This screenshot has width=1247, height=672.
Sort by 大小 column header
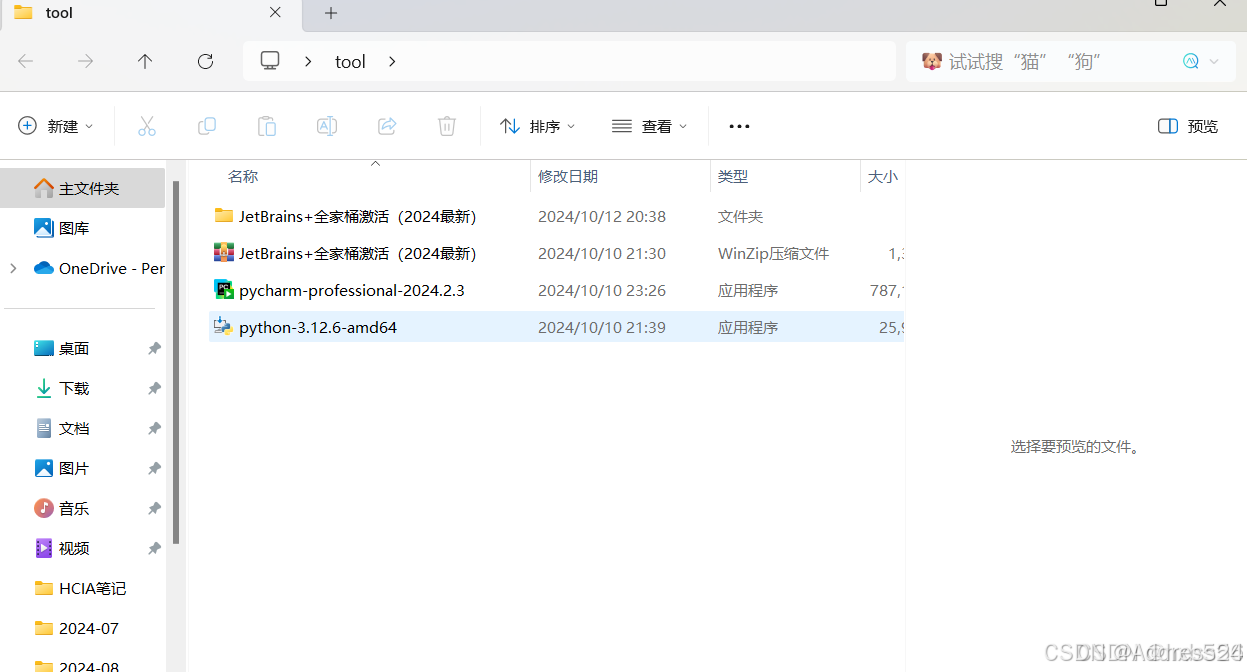(x=882, y=176)
